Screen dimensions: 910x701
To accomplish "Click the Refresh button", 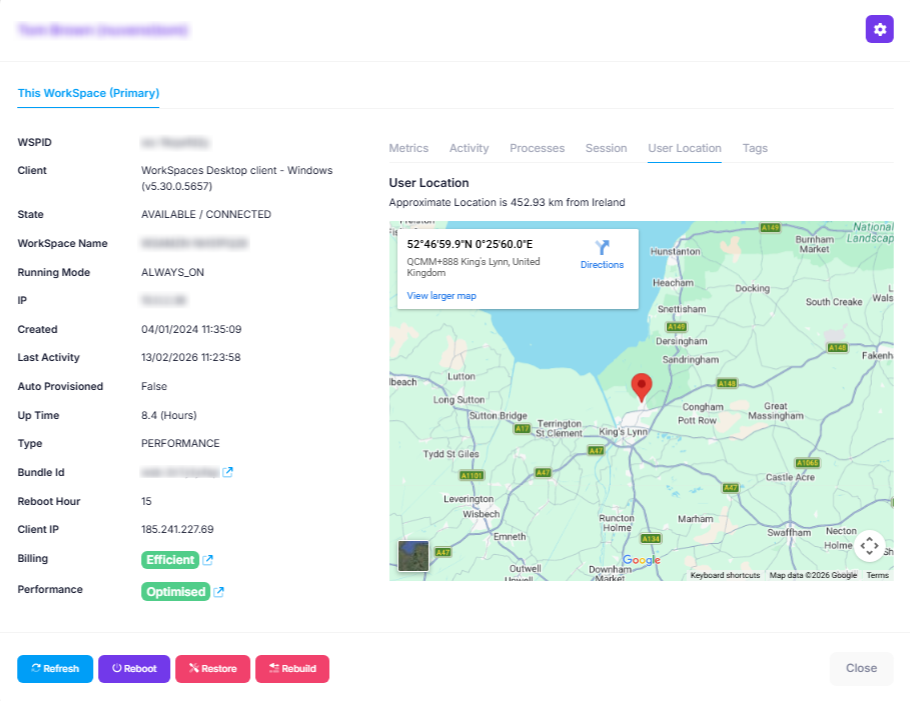I will point(55,669).
